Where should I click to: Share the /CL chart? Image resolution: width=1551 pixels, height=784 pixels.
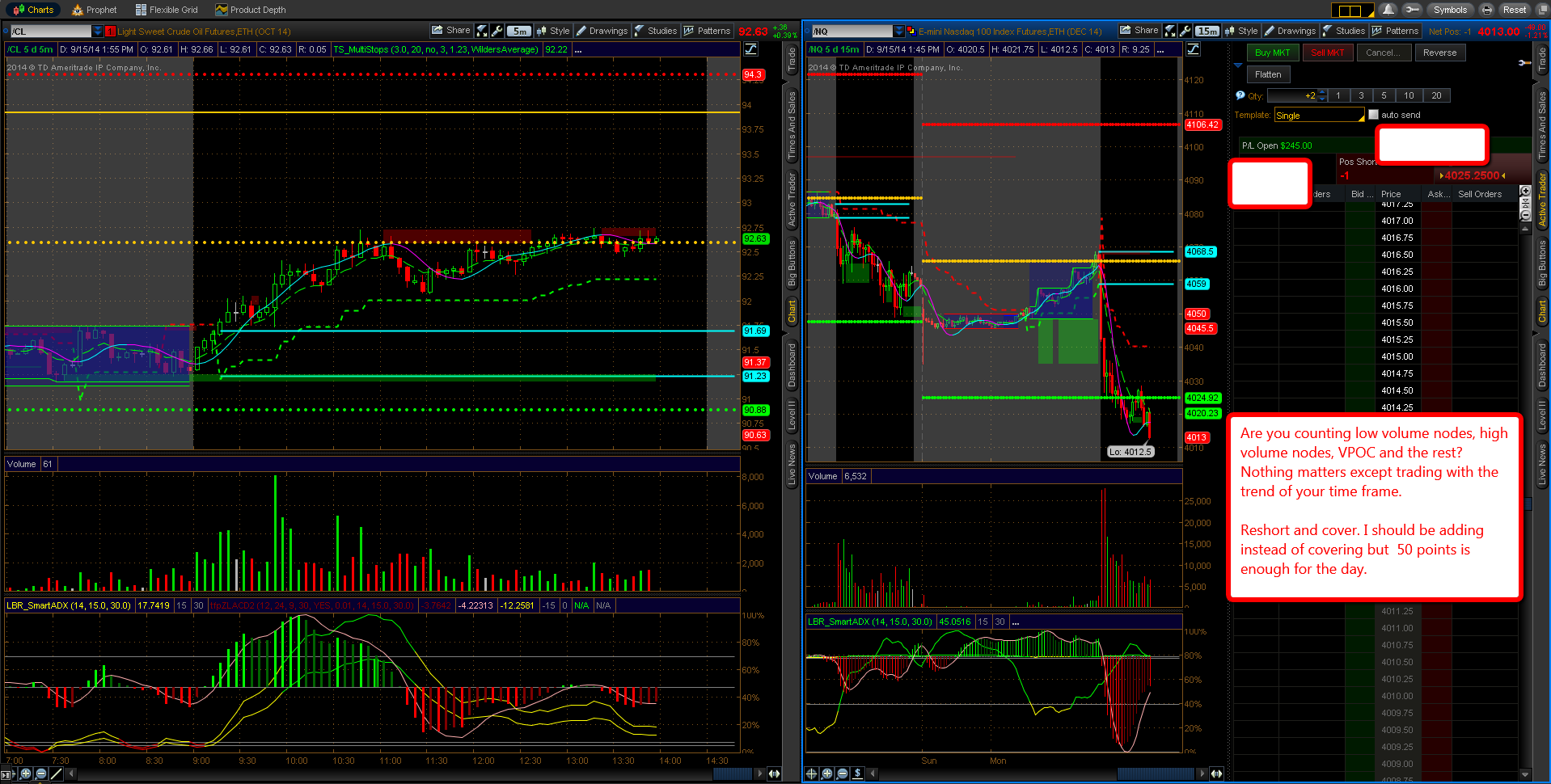[x=451, y=31]
